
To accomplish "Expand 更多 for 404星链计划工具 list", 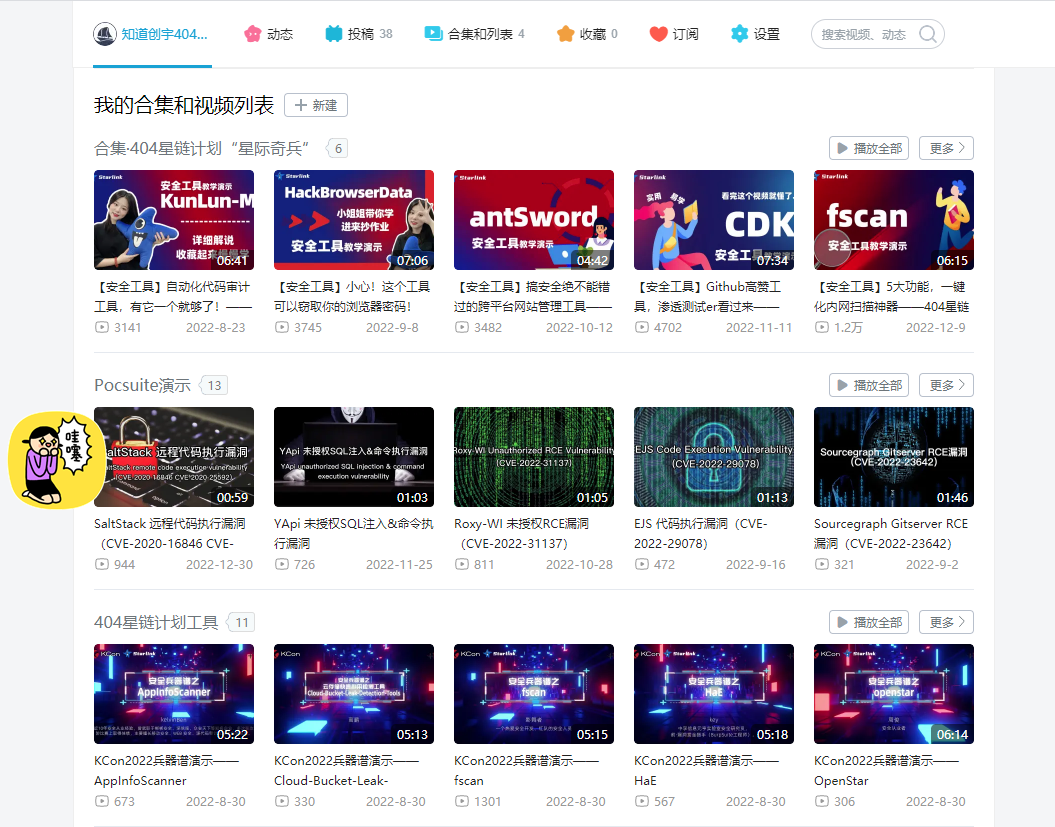I will click(946, 622).
